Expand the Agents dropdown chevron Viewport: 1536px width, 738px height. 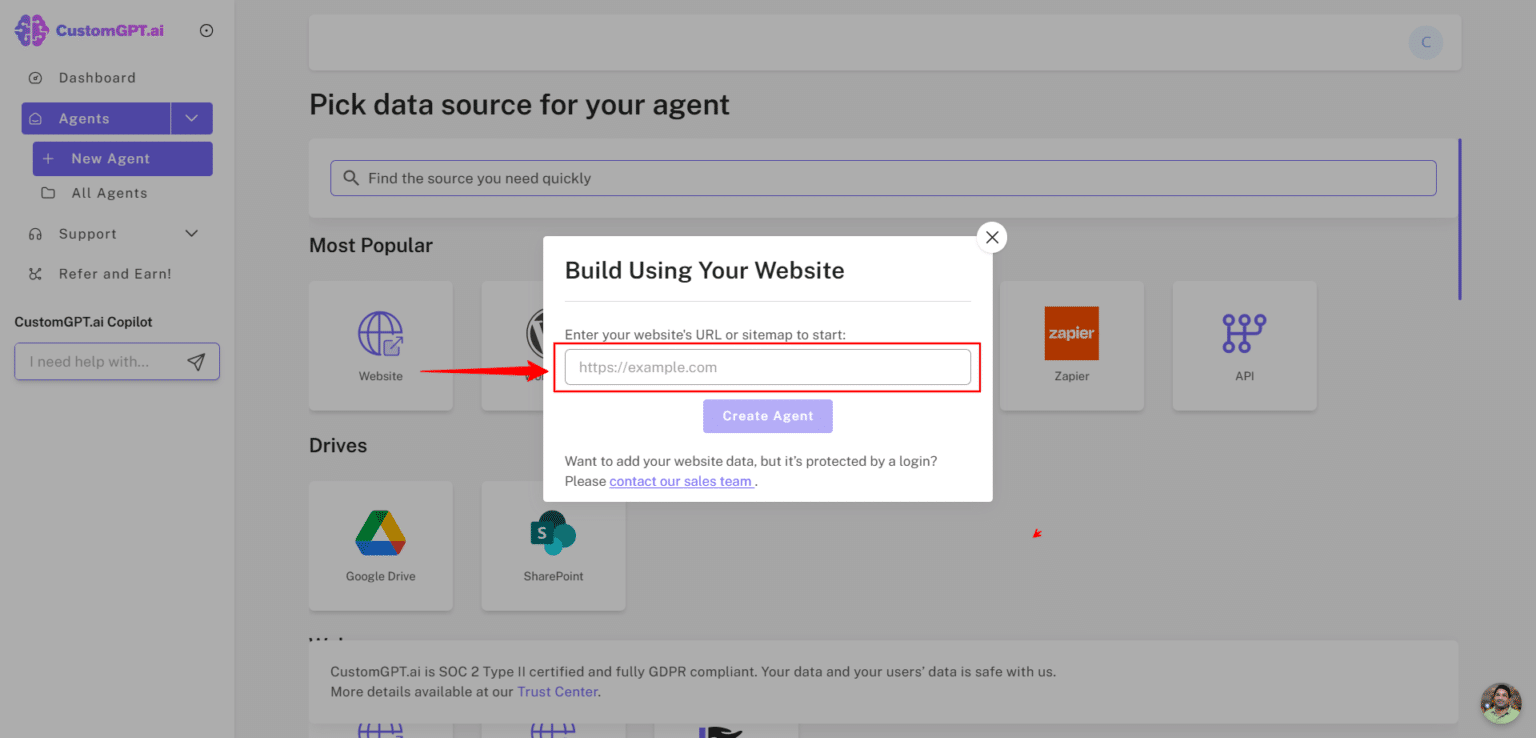point(192,118)
